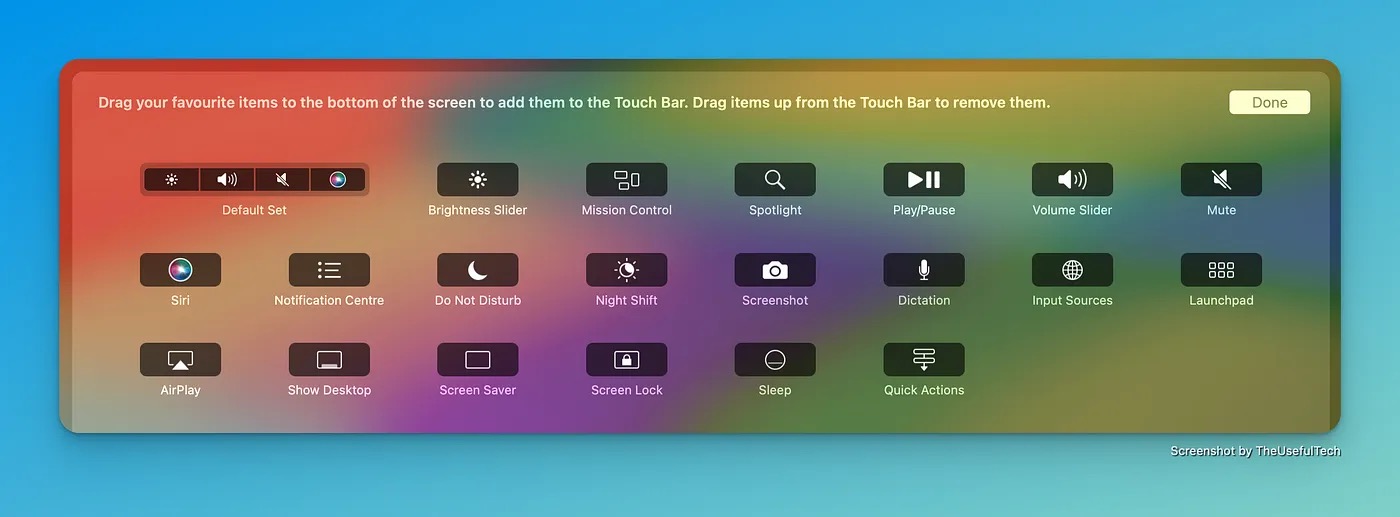Click brightness icon in Default Set
Viewport: 1400px width, 517px height.
coord(172,180)
